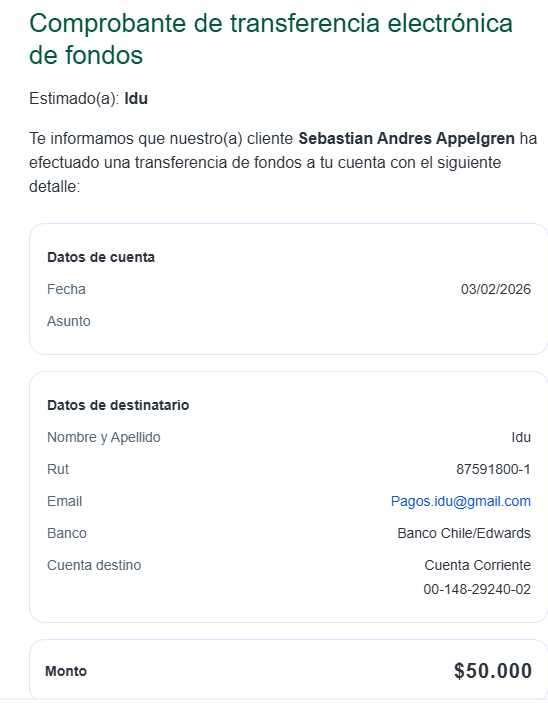This screenshot has width=548, height=703.
Task: Click the Nombre y Apellido label
Action: [x=104, y=437]
